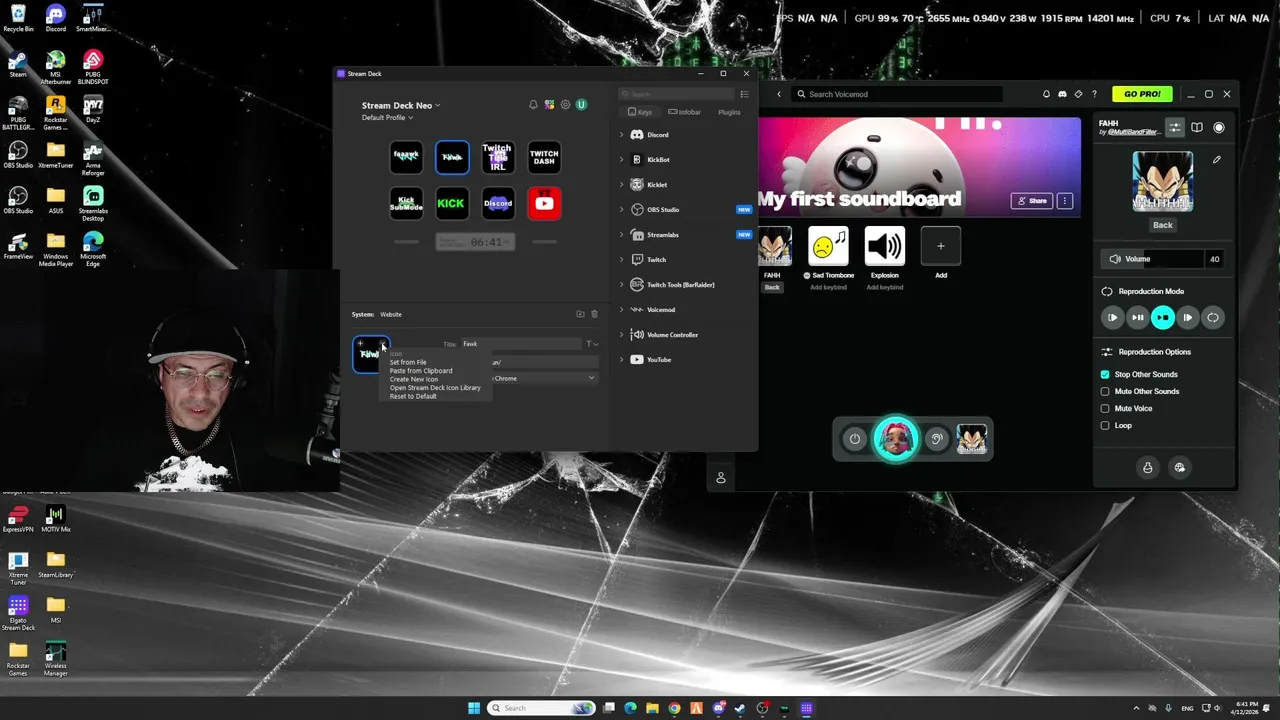The image size is (1280, 720).
Task: Open Stream Deck user profile avatar
Action: [x=581, y=105]
